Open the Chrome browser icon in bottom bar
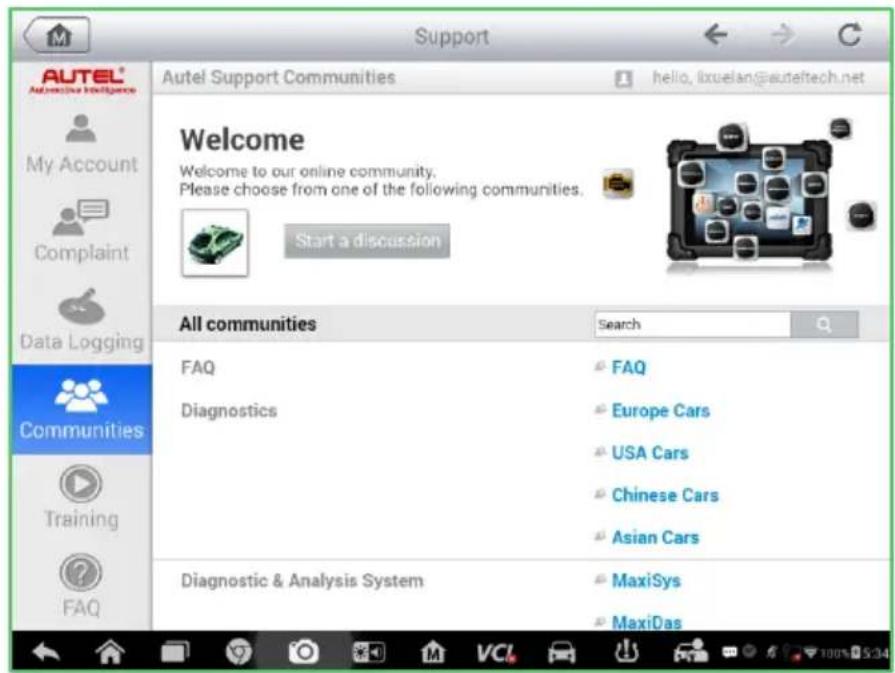This screenshot has height=673, width=895. click(239, 652)
